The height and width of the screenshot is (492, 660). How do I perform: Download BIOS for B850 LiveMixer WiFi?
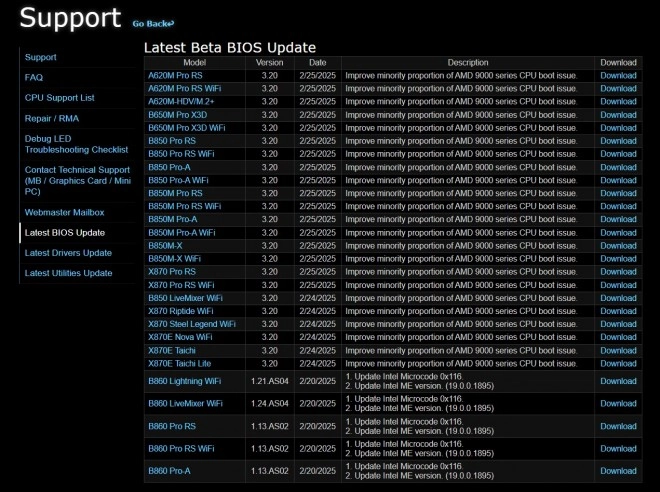(618, 298)
